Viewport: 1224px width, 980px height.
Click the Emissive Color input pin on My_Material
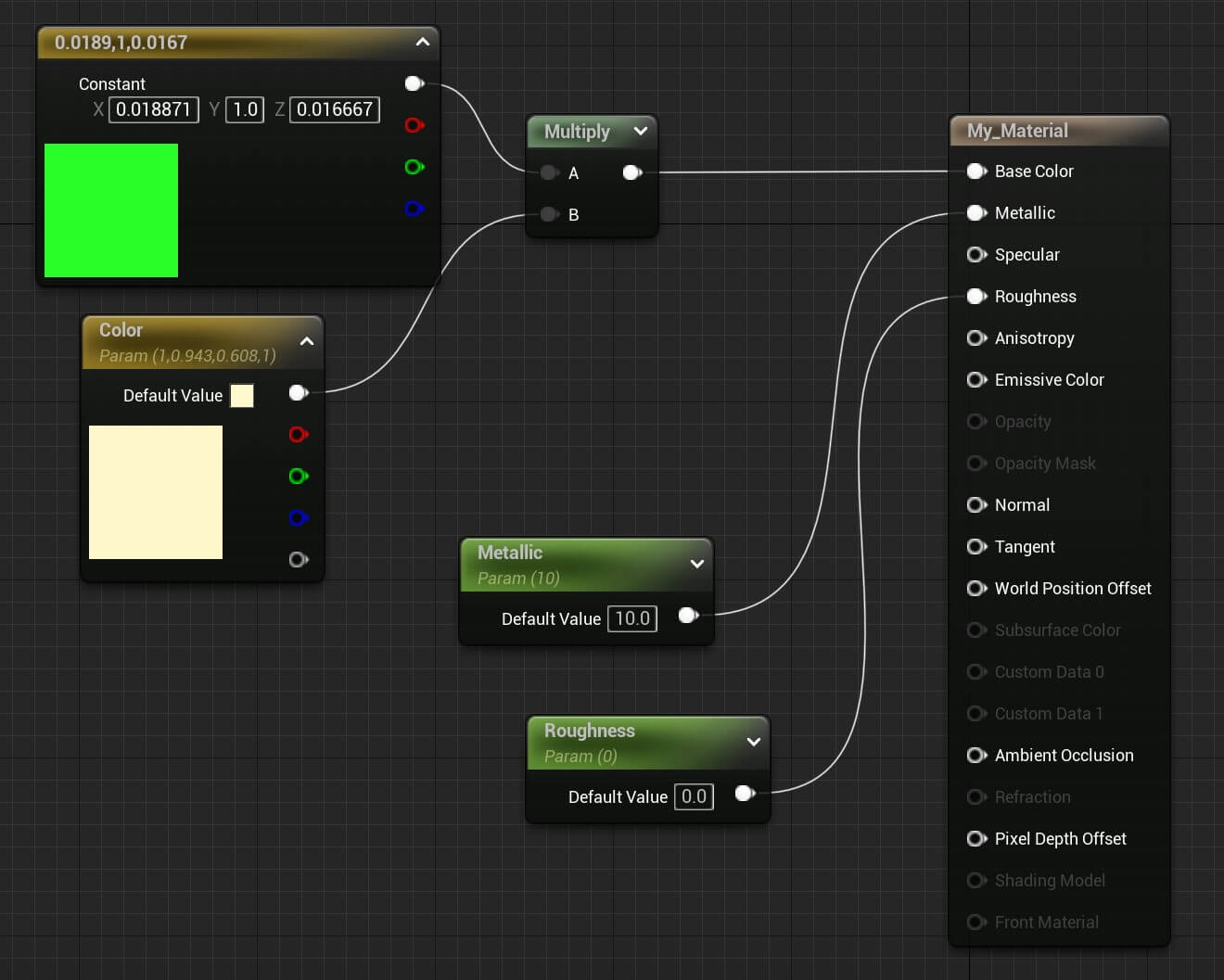(976, 380)
